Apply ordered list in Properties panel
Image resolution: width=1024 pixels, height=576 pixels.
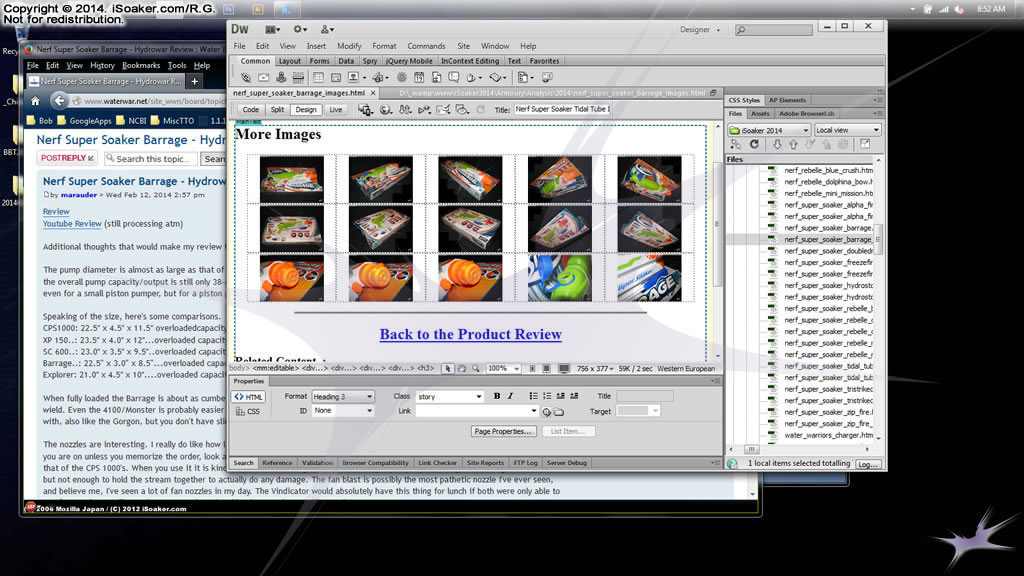click(x=547, y=396)
